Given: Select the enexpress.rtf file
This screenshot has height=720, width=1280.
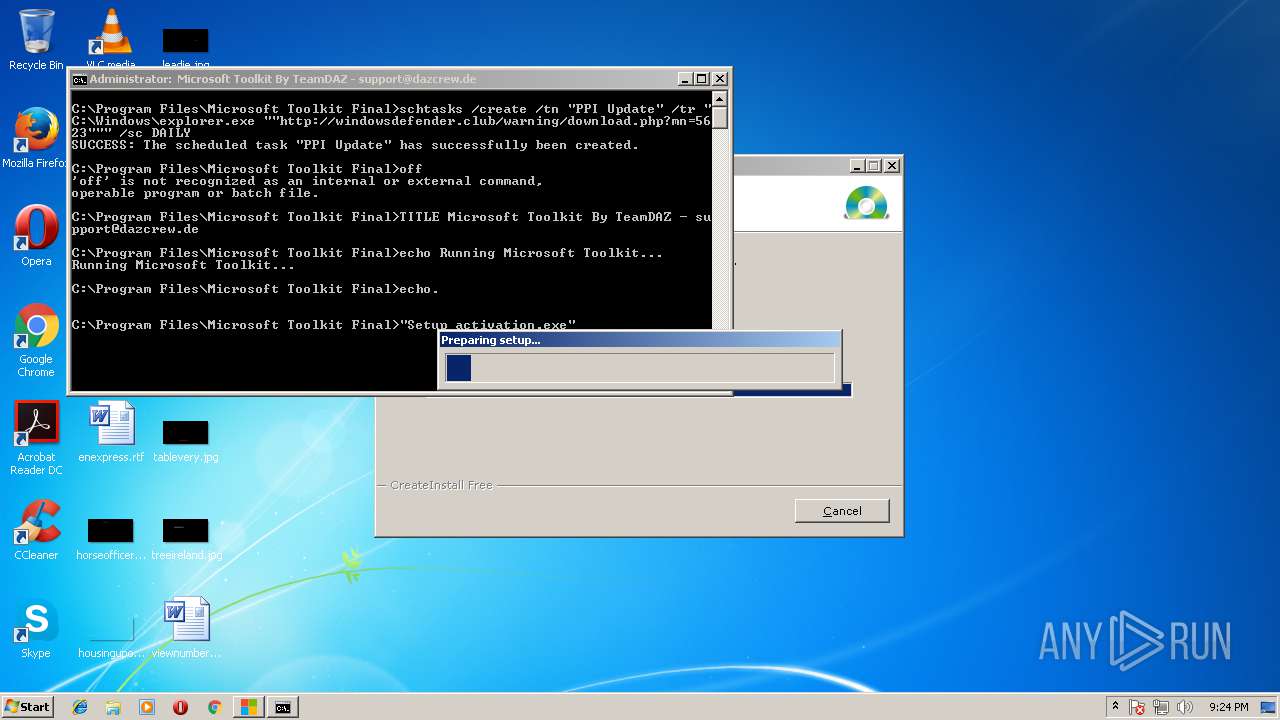Looking at the screenshot, I should coord(111,432).
